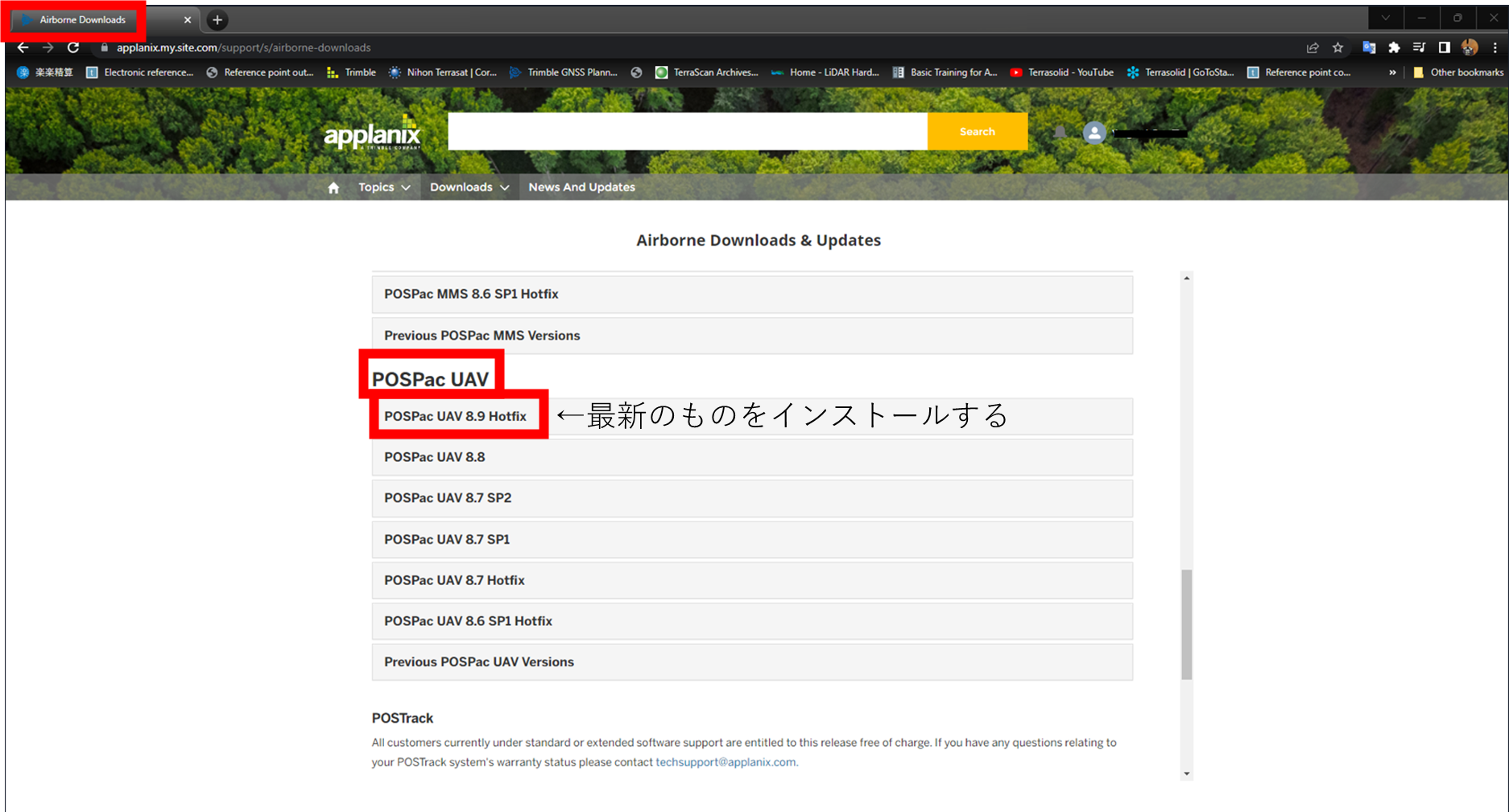Open the first blue globe bookmark

click(45, 72)
